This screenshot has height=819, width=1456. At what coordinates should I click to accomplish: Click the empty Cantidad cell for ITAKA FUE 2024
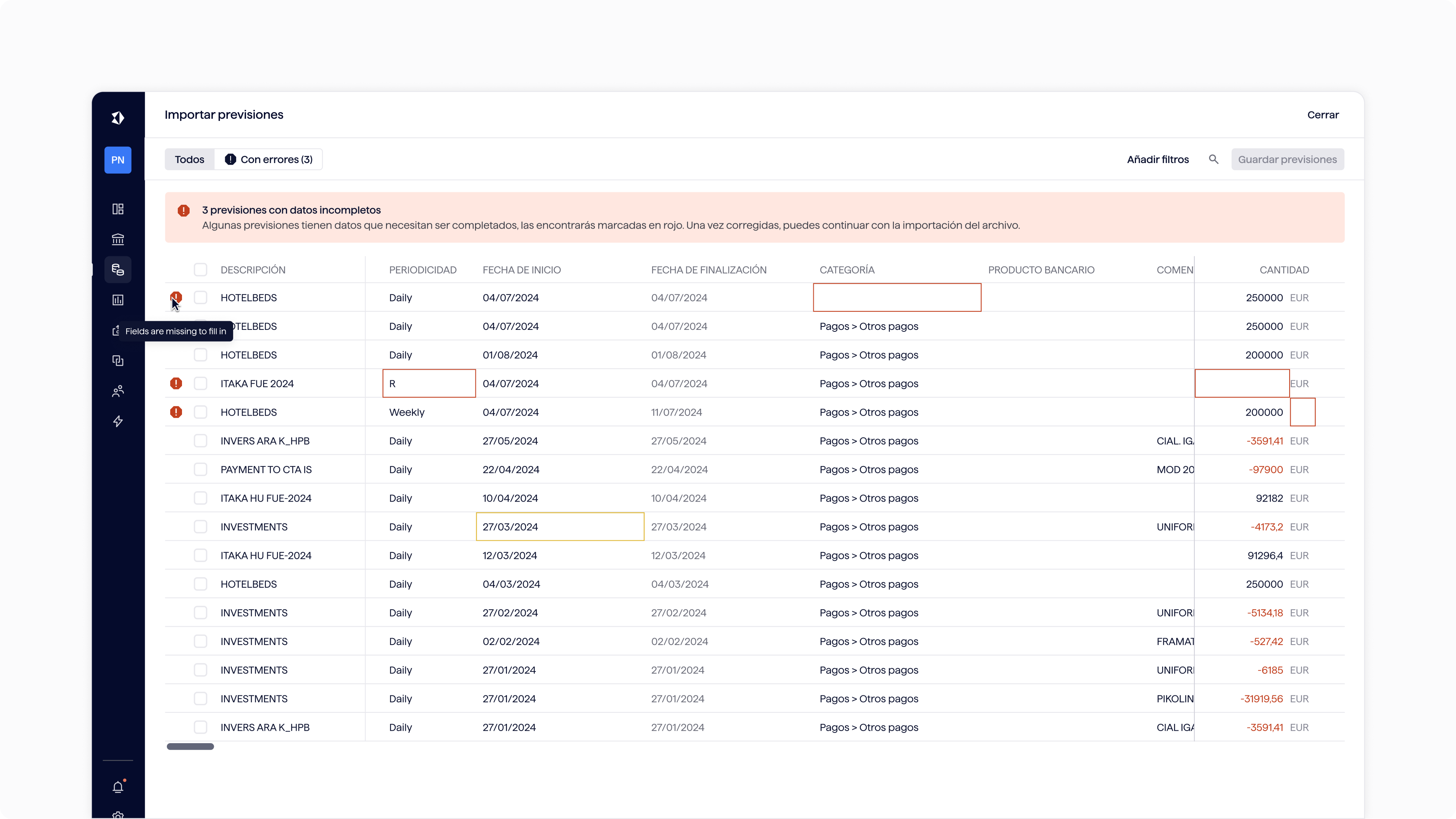coord(1242,384)
